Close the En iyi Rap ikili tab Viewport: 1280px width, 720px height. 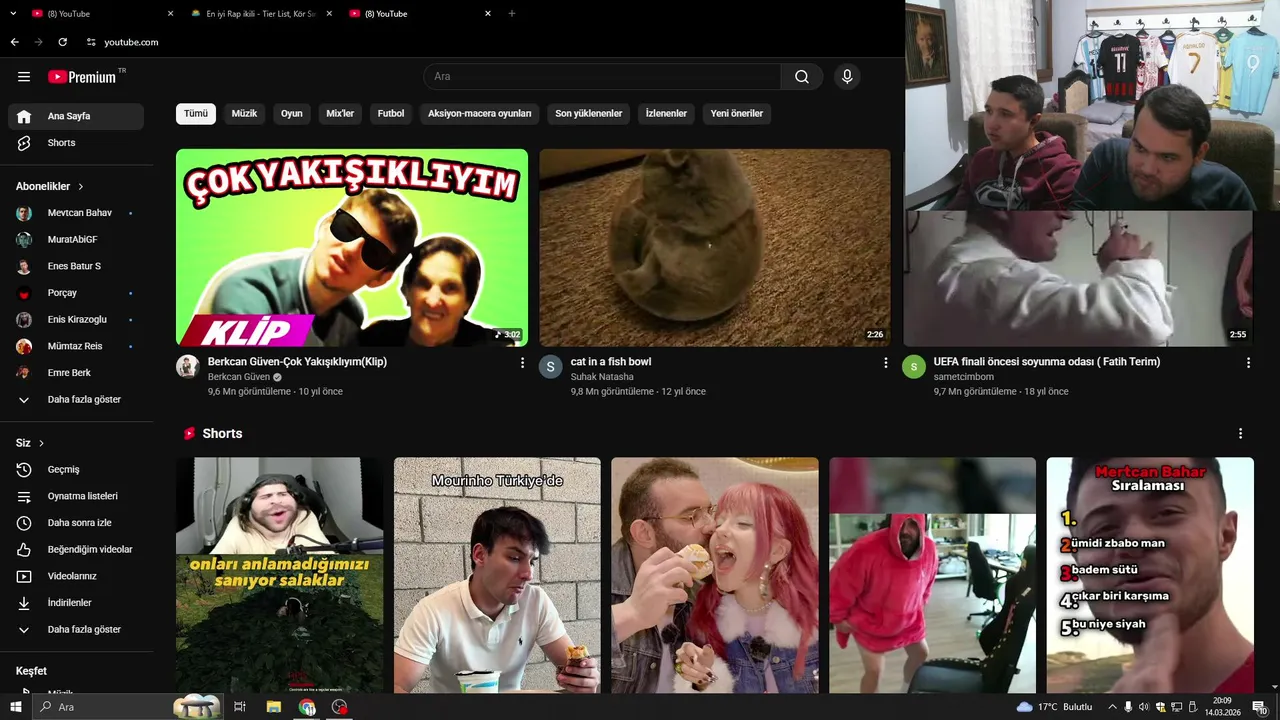pyautogui.click(x=329, y=14)
